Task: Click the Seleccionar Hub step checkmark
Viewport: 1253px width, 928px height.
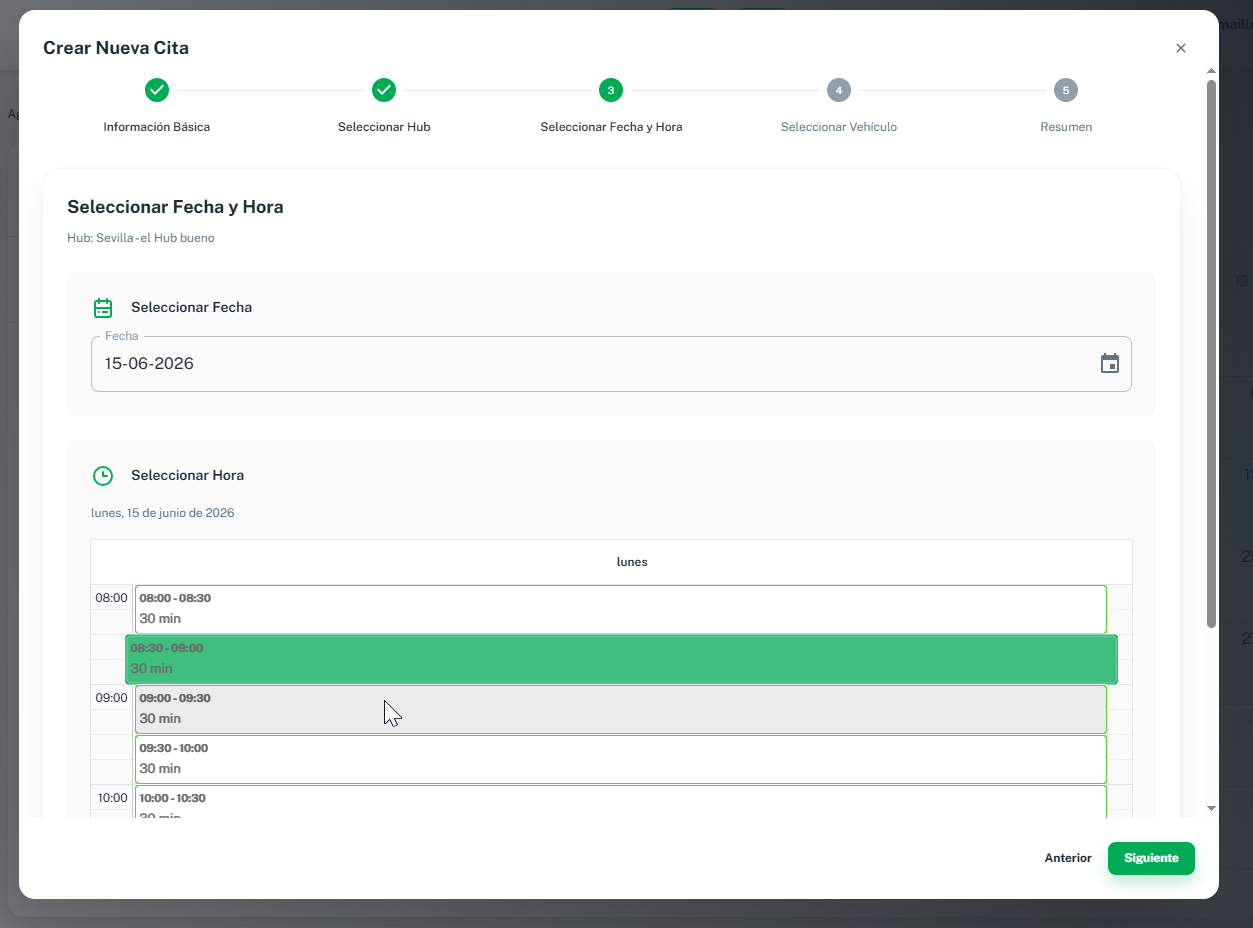Action: click(x=384, y=91)
